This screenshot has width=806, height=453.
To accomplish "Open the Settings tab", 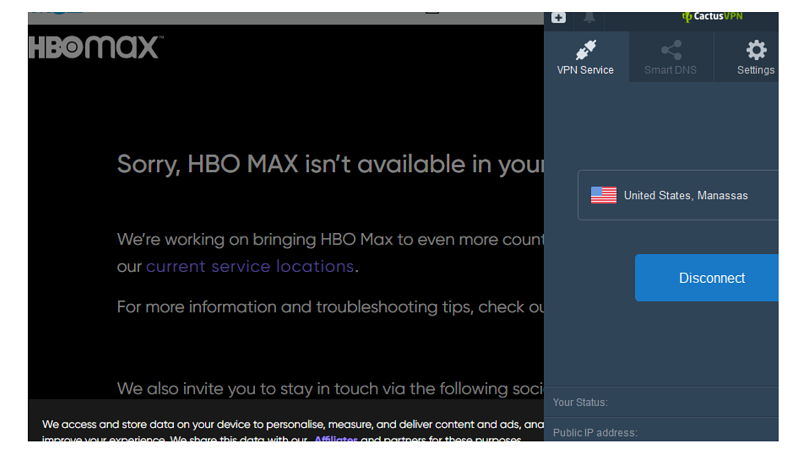I will click(x=746, y=57).
